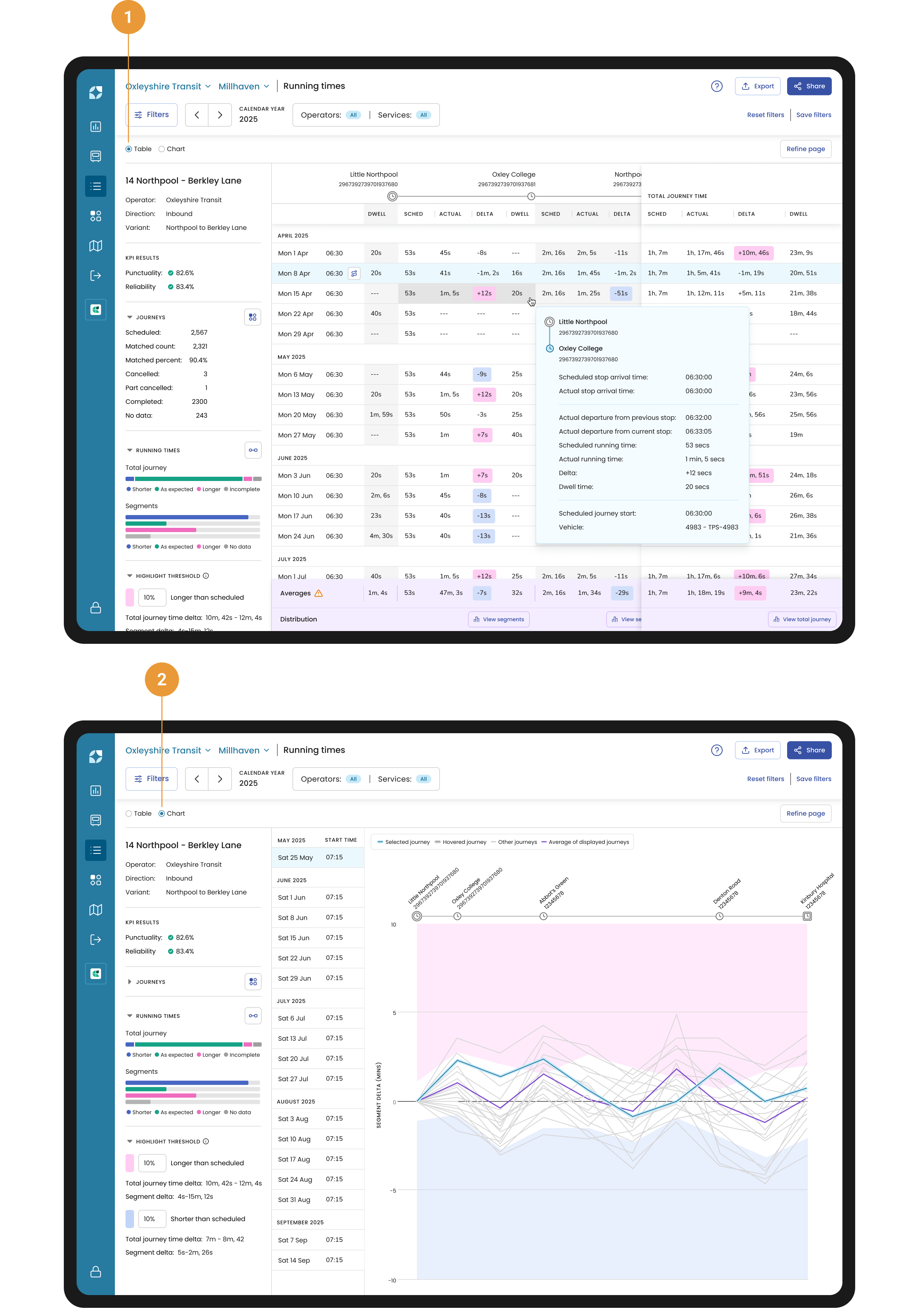919x1316 pixels.
Task: Select the Chart radio button in top screen
Action: [162, 149]
